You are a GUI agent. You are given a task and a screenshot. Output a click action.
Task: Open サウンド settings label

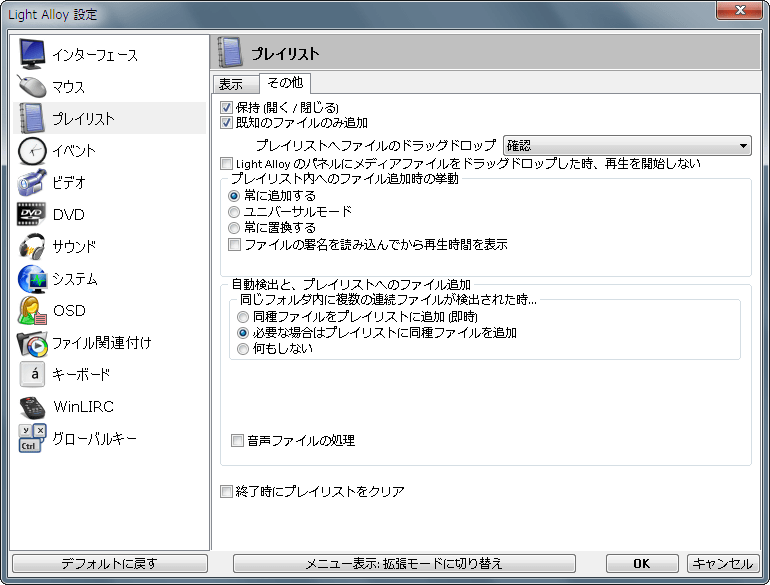click(x=74, y=247)
